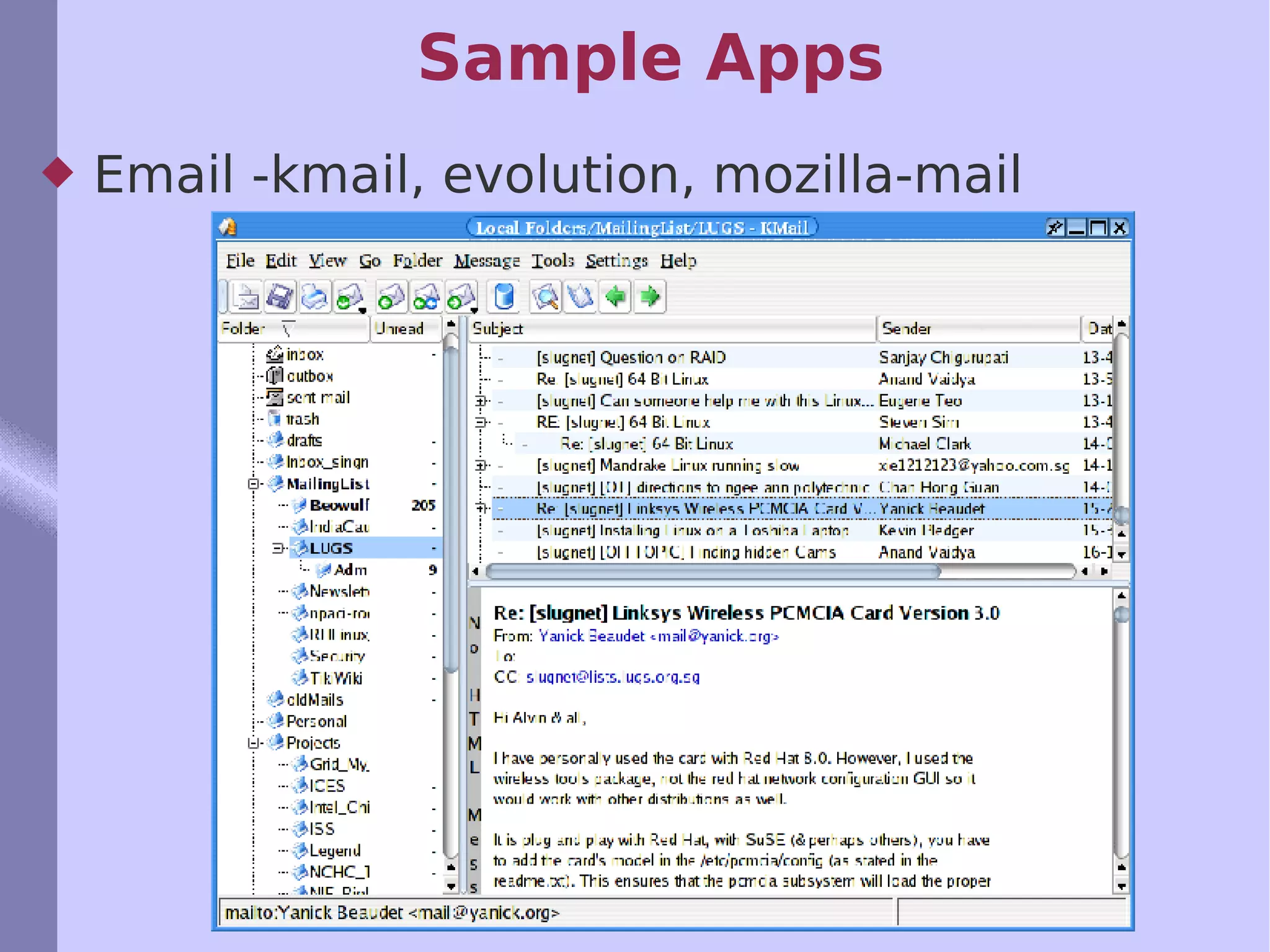Click the Folder column header
This screenshot has width=1270, height=952.
tap(294, 329)
